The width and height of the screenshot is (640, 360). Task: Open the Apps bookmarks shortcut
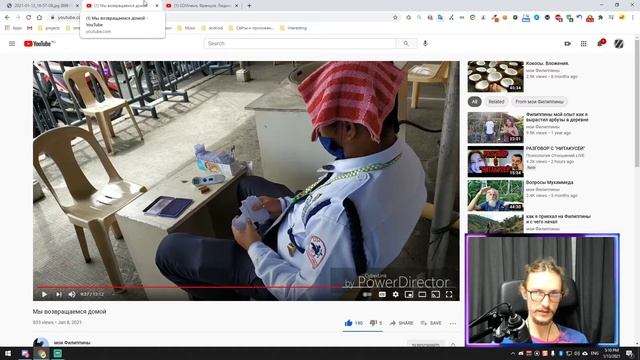pos(13,28)
